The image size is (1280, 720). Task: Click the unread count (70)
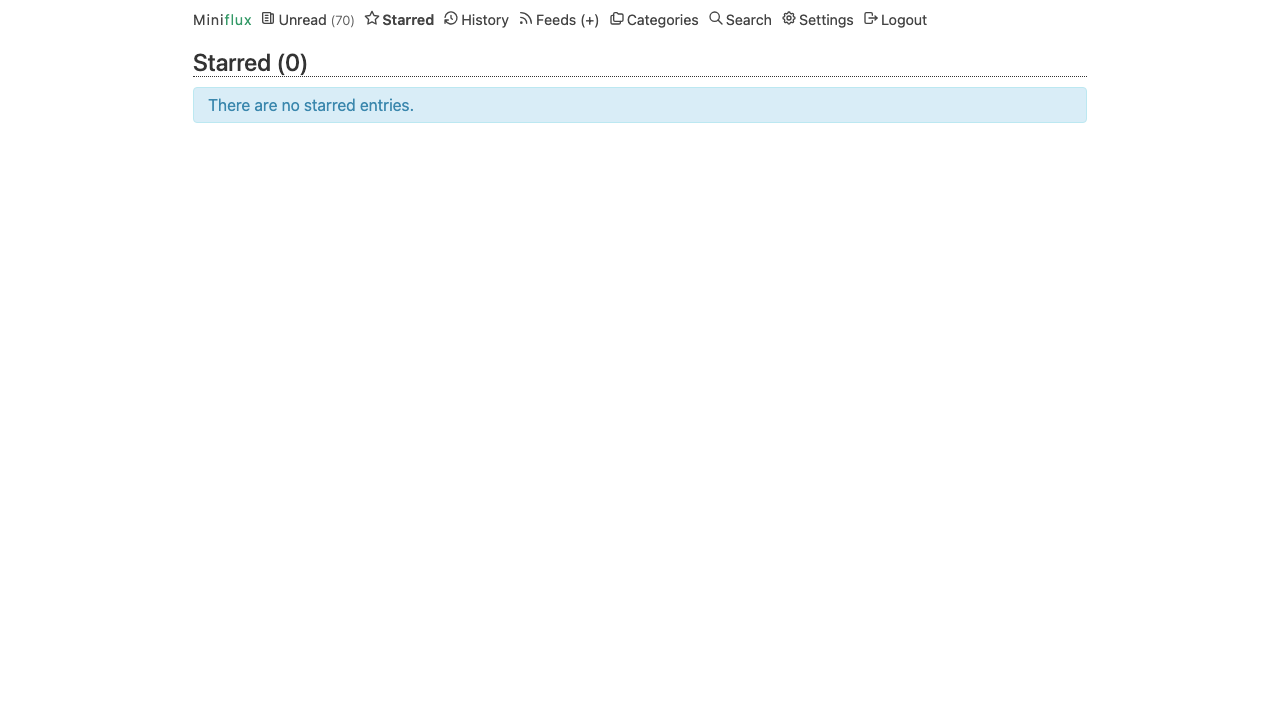point(343,20)
